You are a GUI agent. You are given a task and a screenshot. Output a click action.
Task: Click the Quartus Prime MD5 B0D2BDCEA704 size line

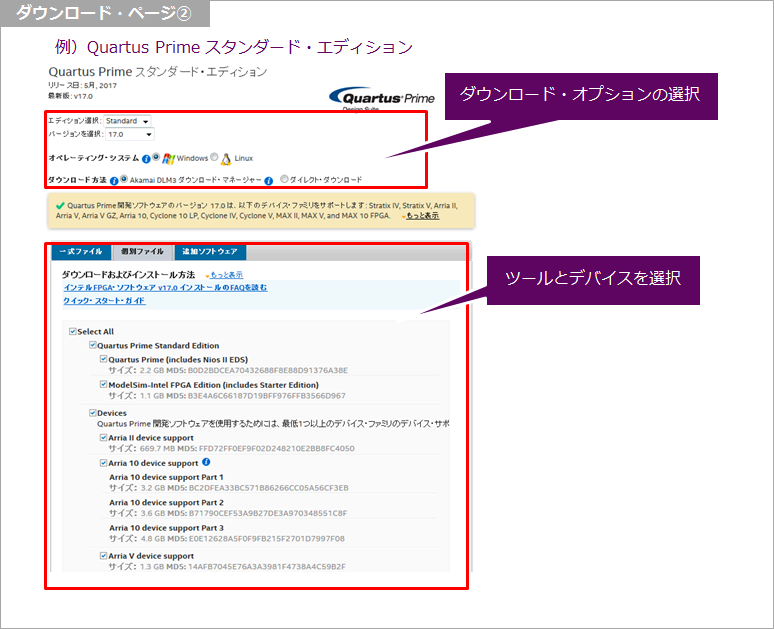coord(228,370)
